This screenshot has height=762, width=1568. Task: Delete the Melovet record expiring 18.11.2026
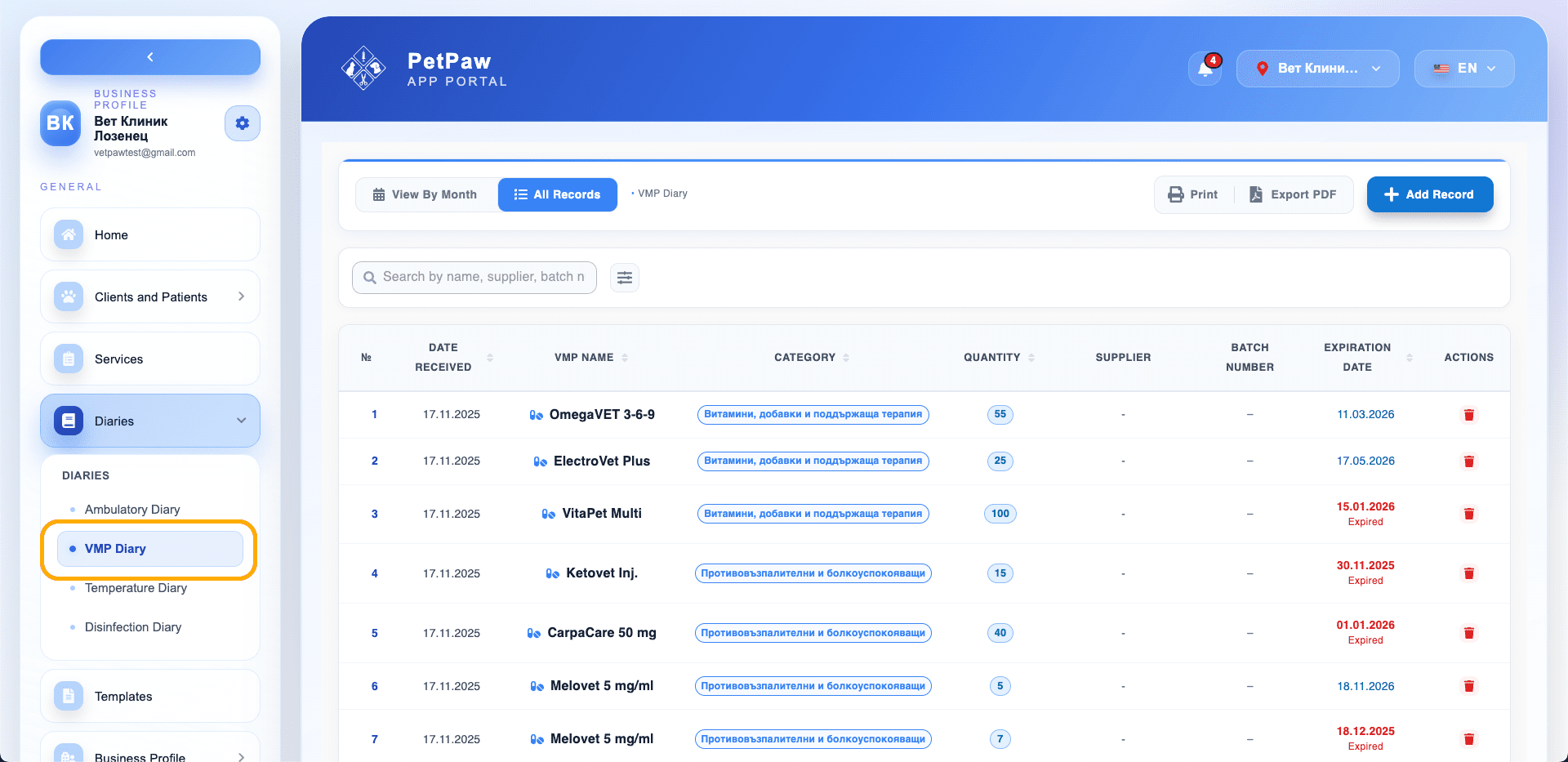(1468, 686)
